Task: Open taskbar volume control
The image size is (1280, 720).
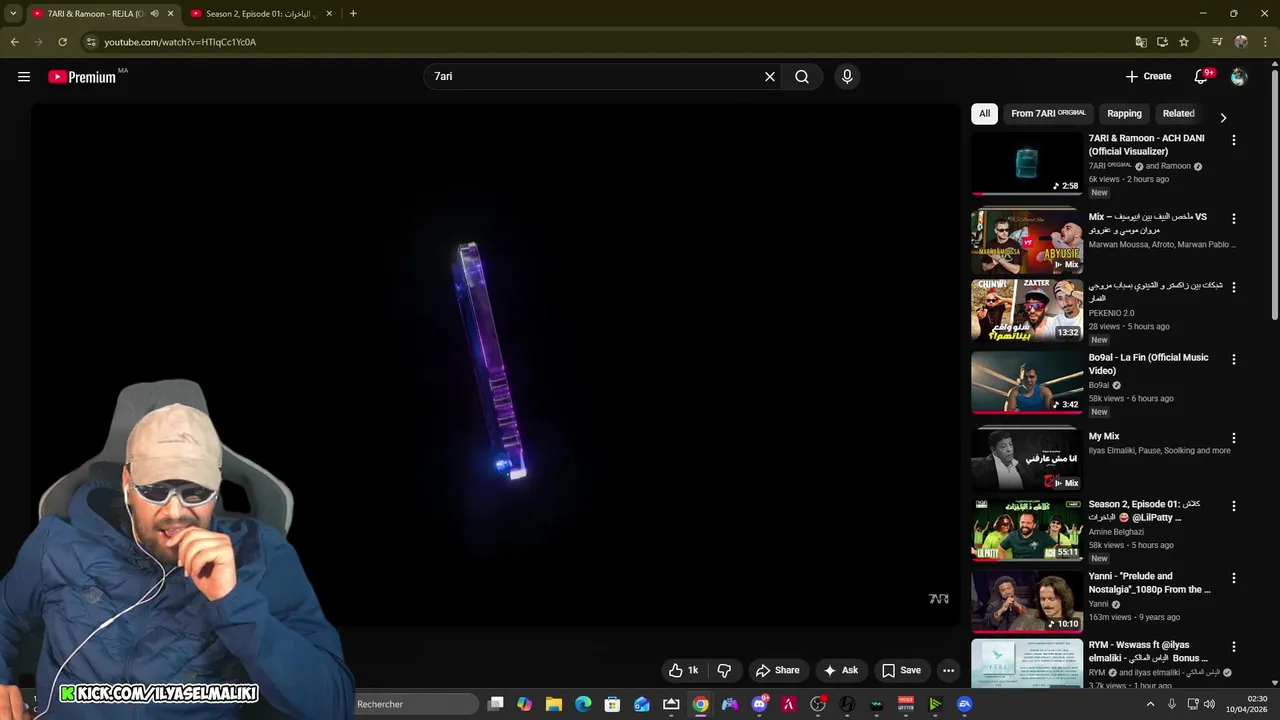Action: click(x=1210, y=704)
